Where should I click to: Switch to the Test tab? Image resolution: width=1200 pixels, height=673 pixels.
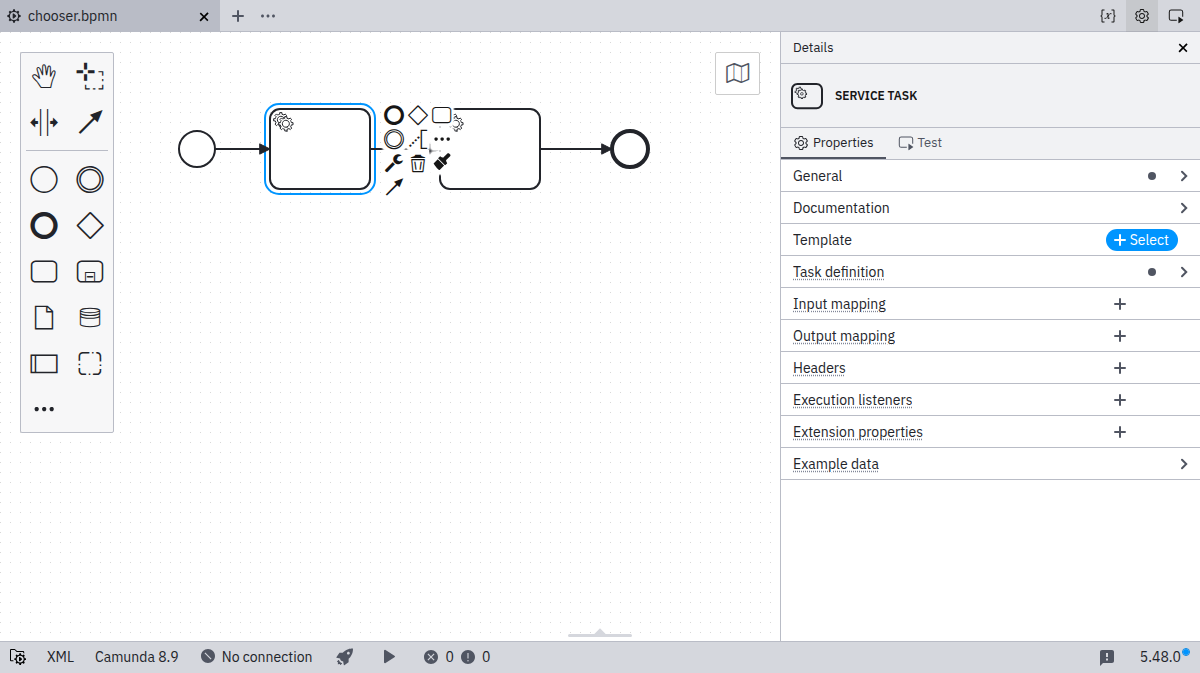coord(920,143)
